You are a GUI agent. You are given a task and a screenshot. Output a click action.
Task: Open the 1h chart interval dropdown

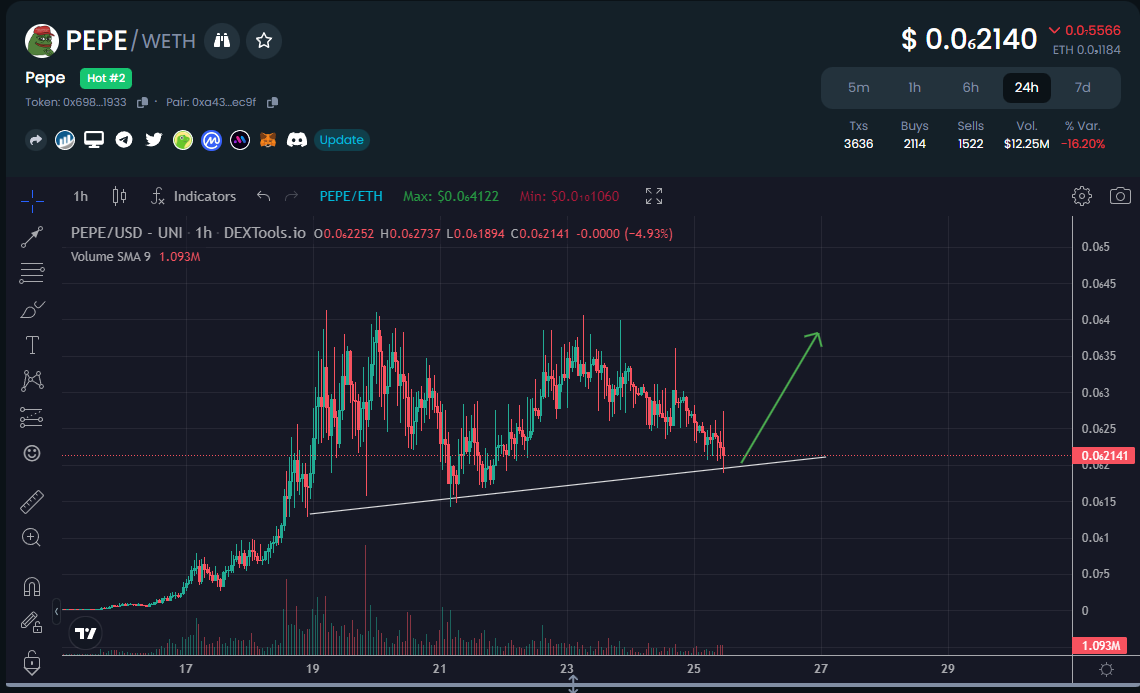(81, 196)
